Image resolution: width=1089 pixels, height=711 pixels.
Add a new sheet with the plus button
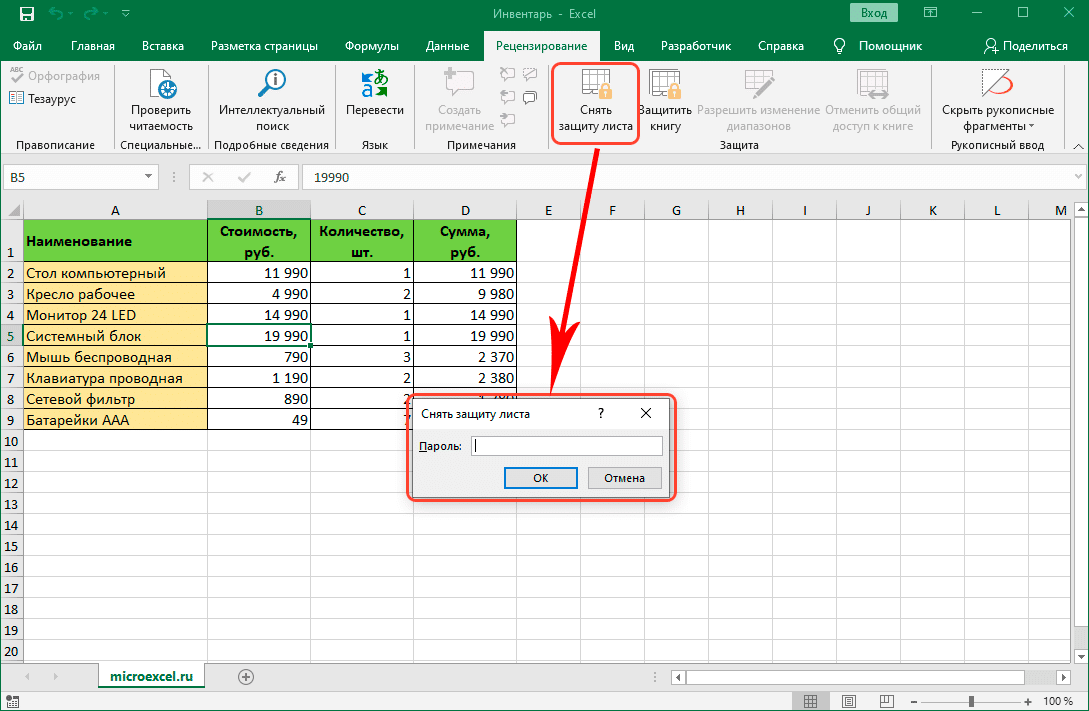(246, 677)
